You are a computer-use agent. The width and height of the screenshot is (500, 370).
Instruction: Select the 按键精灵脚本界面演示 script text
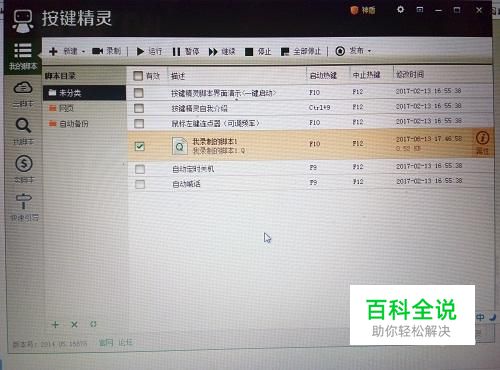tap(224, 93)
